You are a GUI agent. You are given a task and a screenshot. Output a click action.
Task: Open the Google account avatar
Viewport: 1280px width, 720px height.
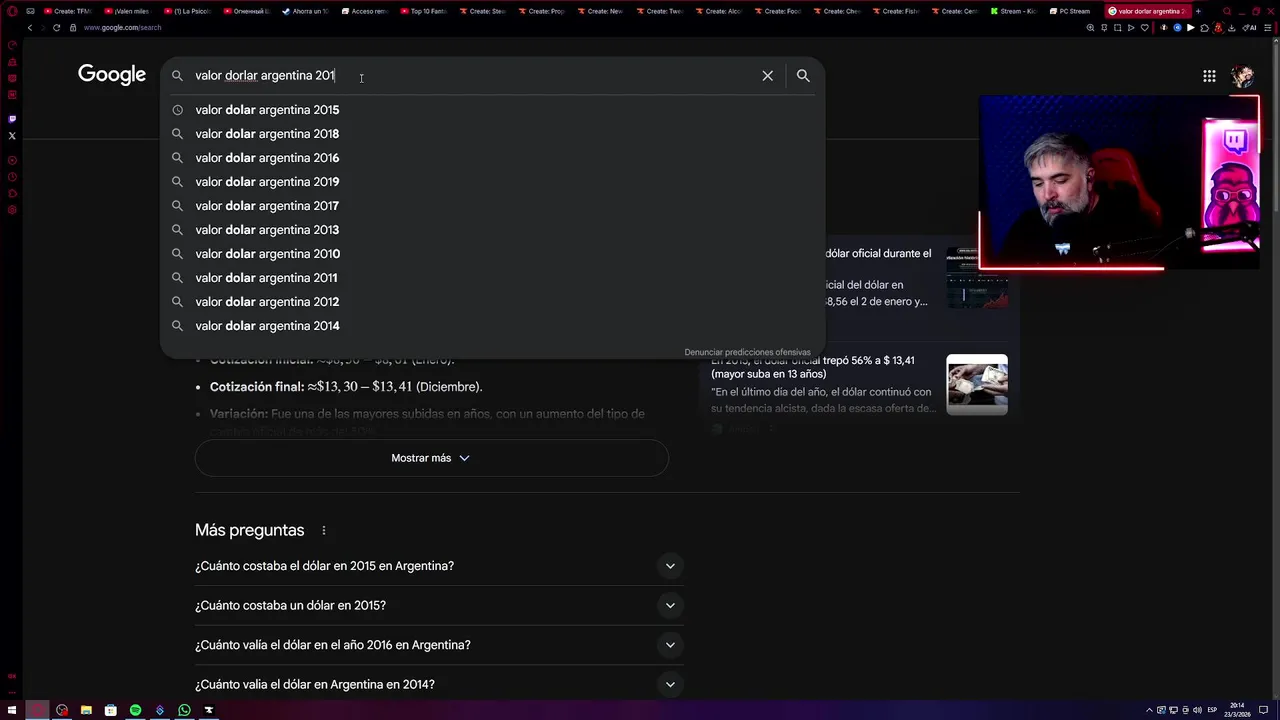point(1243,76)
